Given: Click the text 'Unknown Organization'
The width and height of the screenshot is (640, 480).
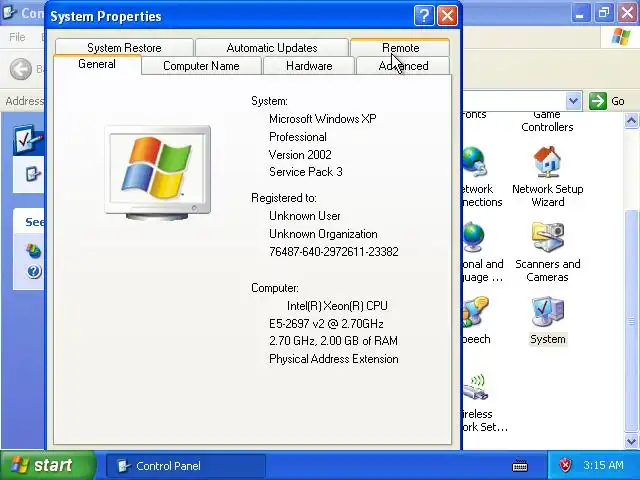Looking at the screenshot, I should (x=323, y=234).
